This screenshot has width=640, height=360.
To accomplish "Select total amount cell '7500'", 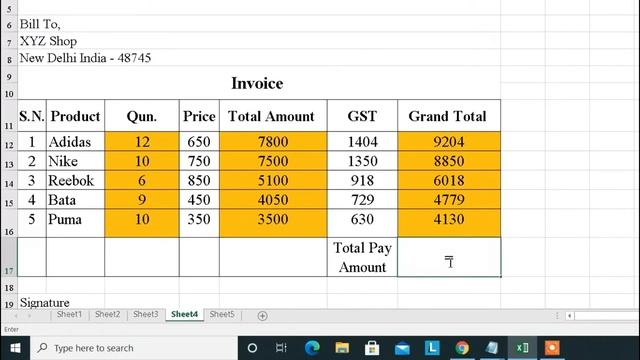I will click(273, 161).
